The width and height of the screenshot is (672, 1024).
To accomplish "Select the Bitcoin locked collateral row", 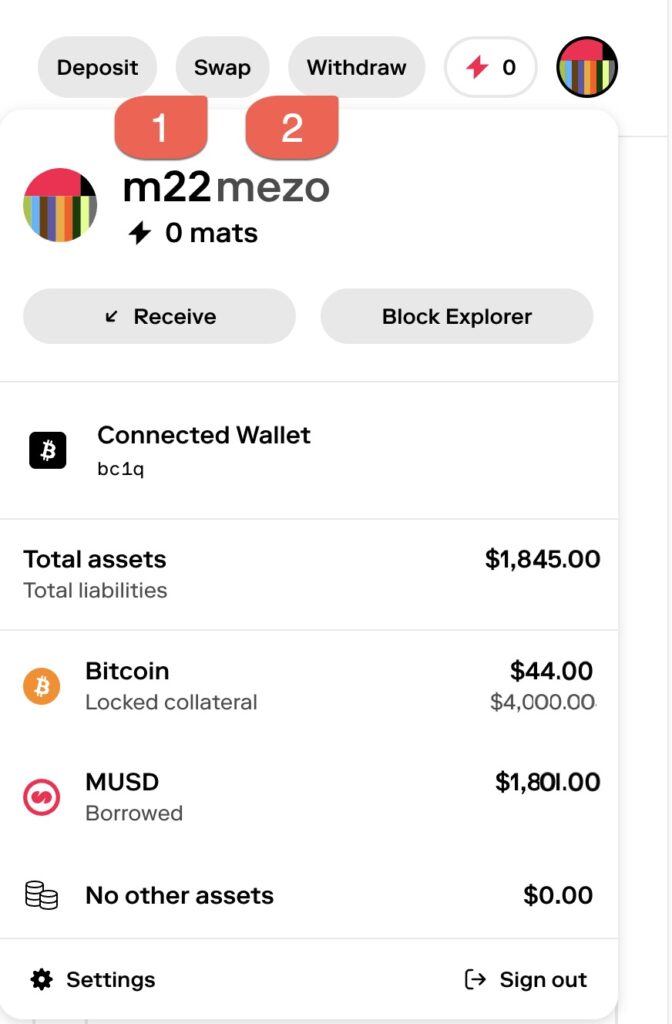I will point(308,686).
